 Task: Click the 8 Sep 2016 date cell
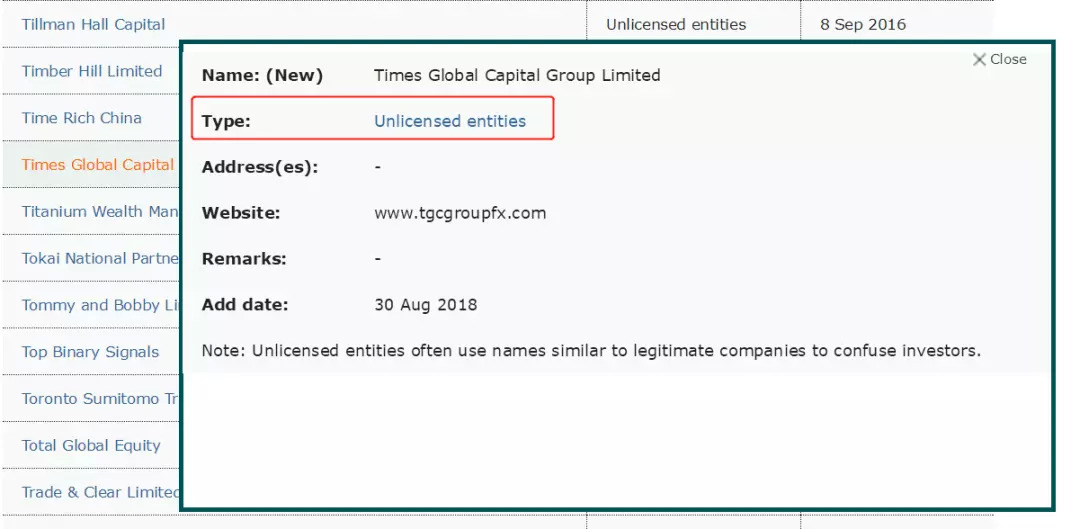coord(863,25)
